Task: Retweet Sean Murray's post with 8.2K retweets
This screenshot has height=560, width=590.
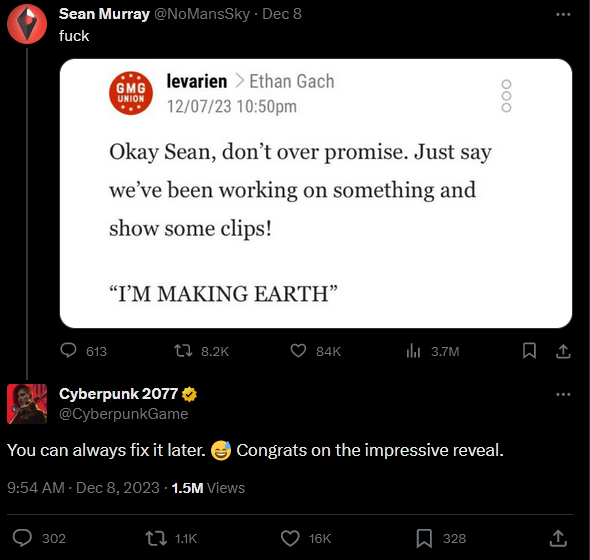Action: point(183,351)
